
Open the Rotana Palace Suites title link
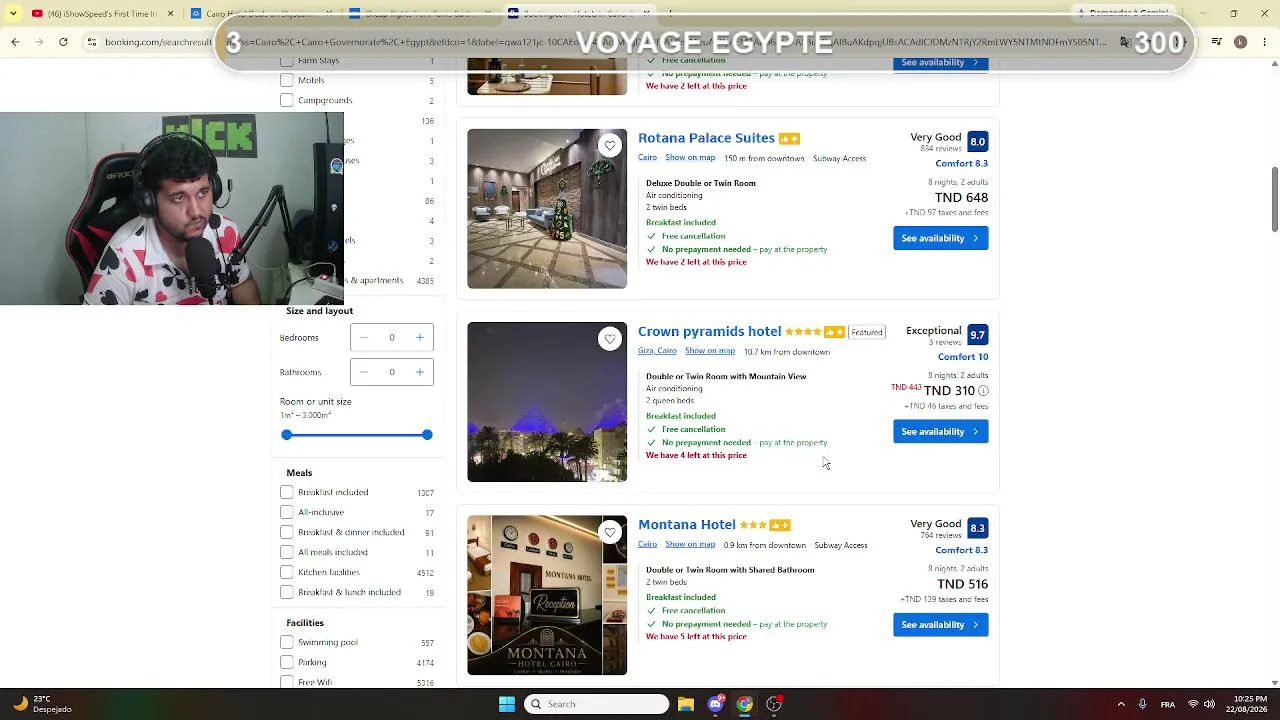pyautogui.click(x=706, y=138)
